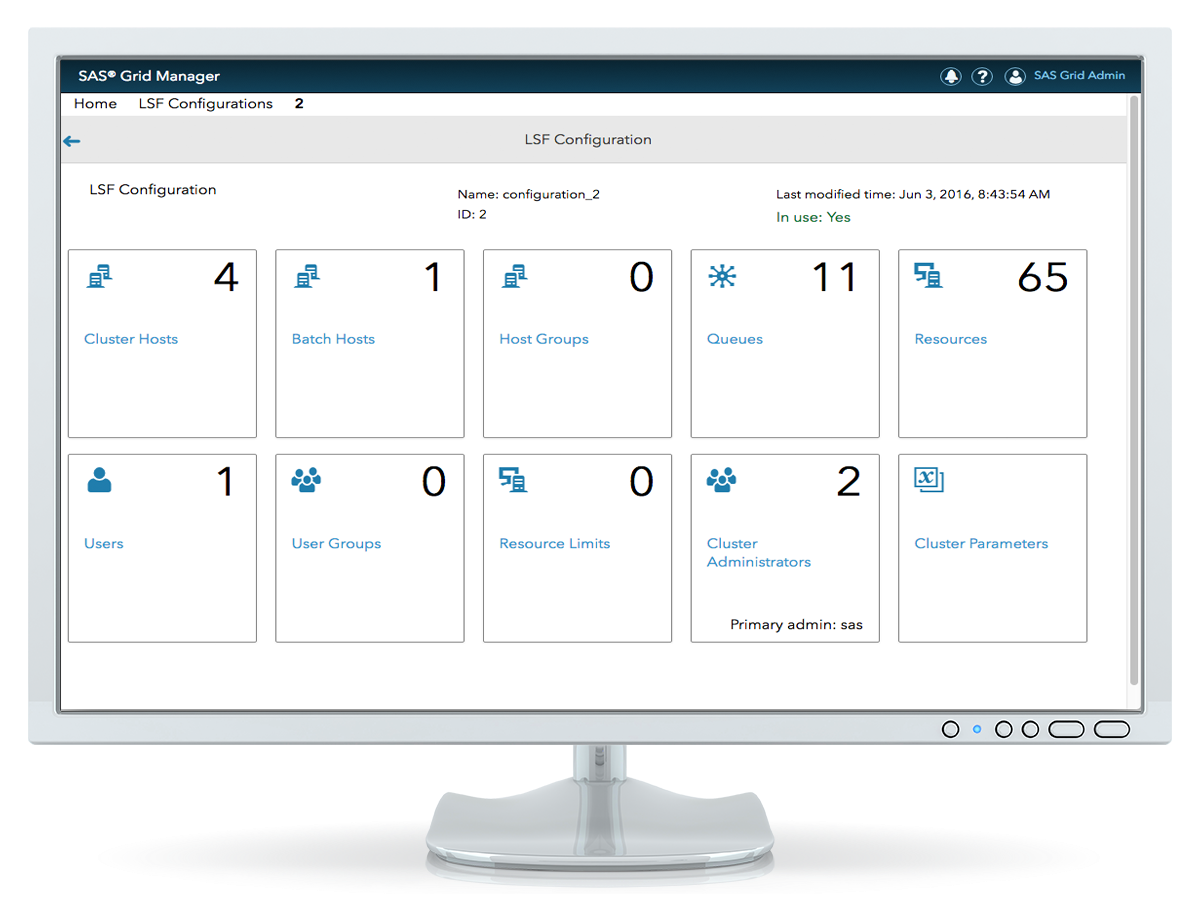Click the Batch Hosts count 1
The height and width of the screenshot is (914, 1200).
pyautogui.click(x=434, y=278)
